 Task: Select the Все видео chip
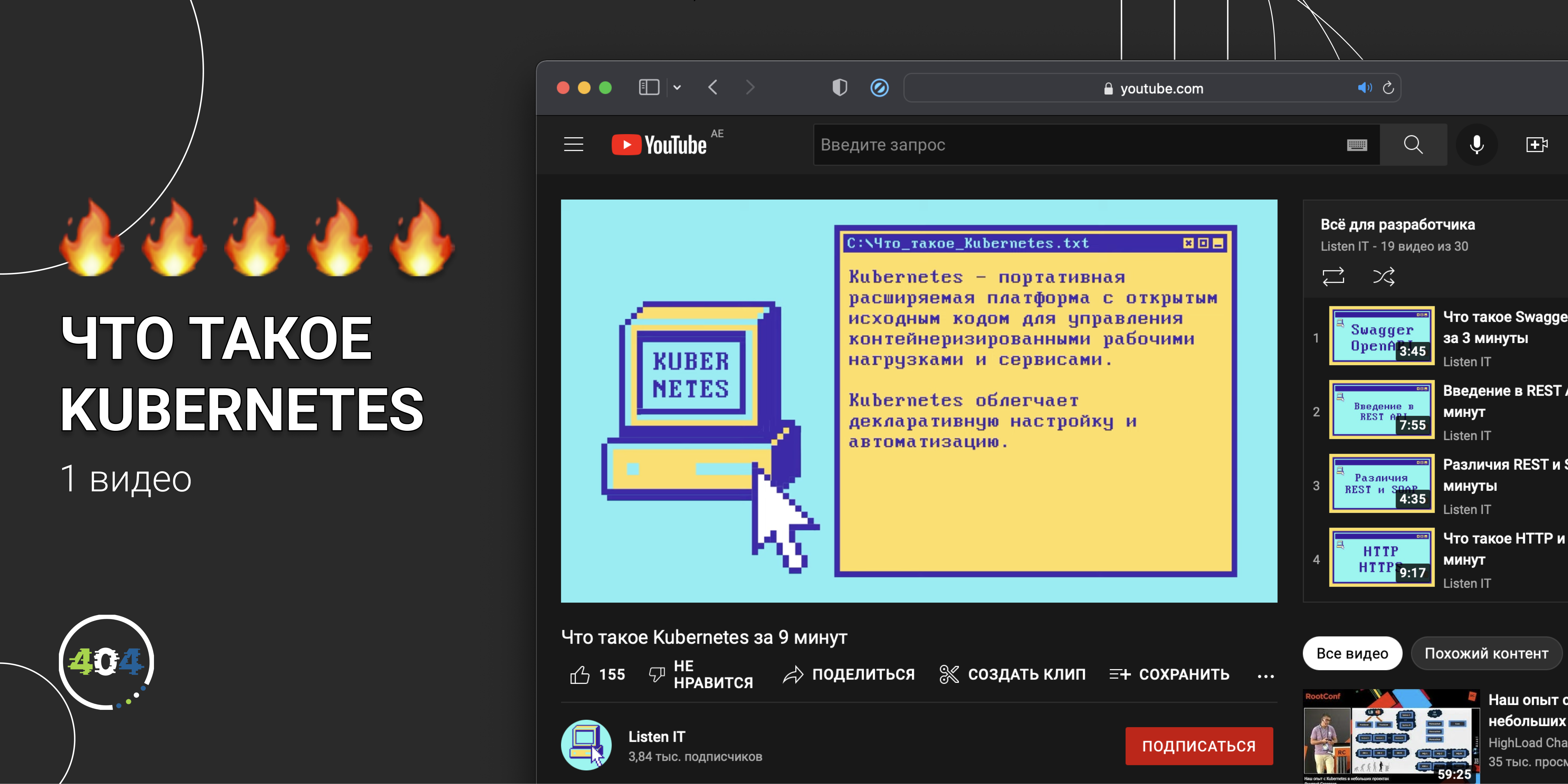(1352, 653)
